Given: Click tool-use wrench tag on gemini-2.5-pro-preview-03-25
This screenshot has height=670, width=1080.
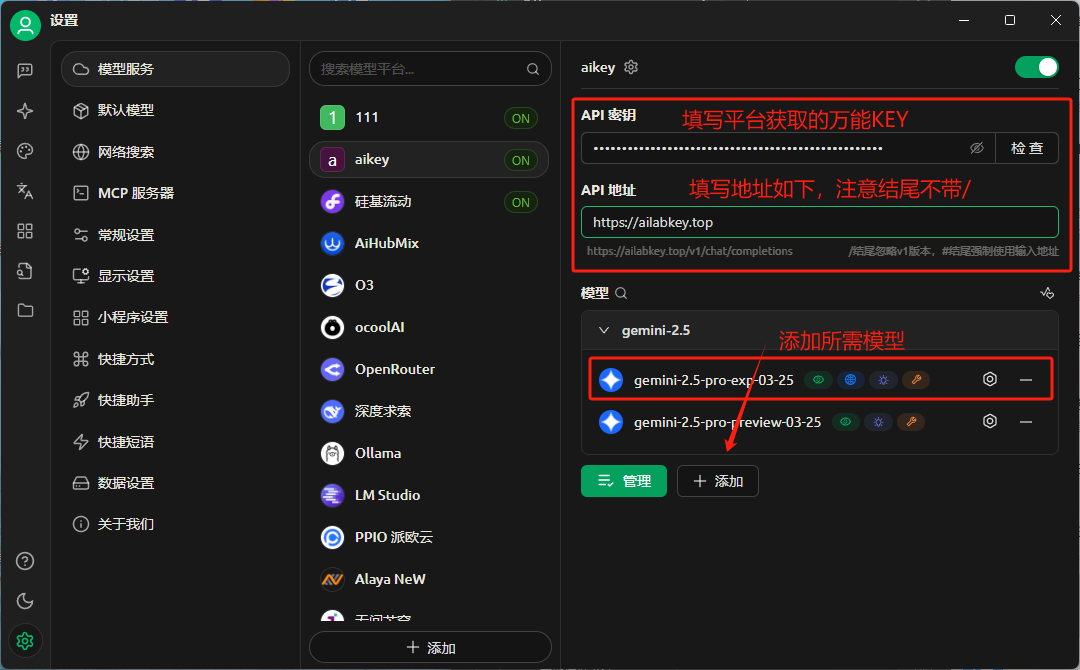Looking at the screenshot, I should pyautogui.click(x=911, y=421).
